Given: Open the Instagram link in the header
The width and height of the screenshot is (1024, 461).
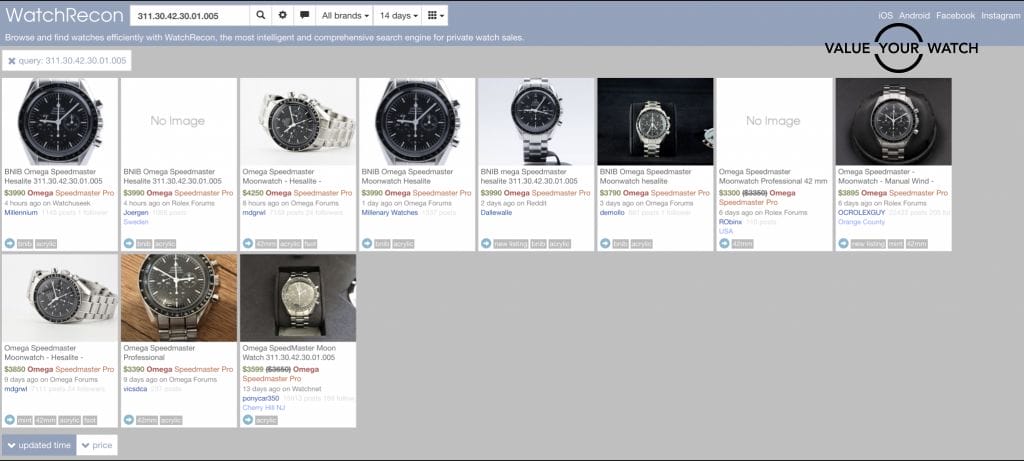Looking at the screenshot, I should [1000, 16].
